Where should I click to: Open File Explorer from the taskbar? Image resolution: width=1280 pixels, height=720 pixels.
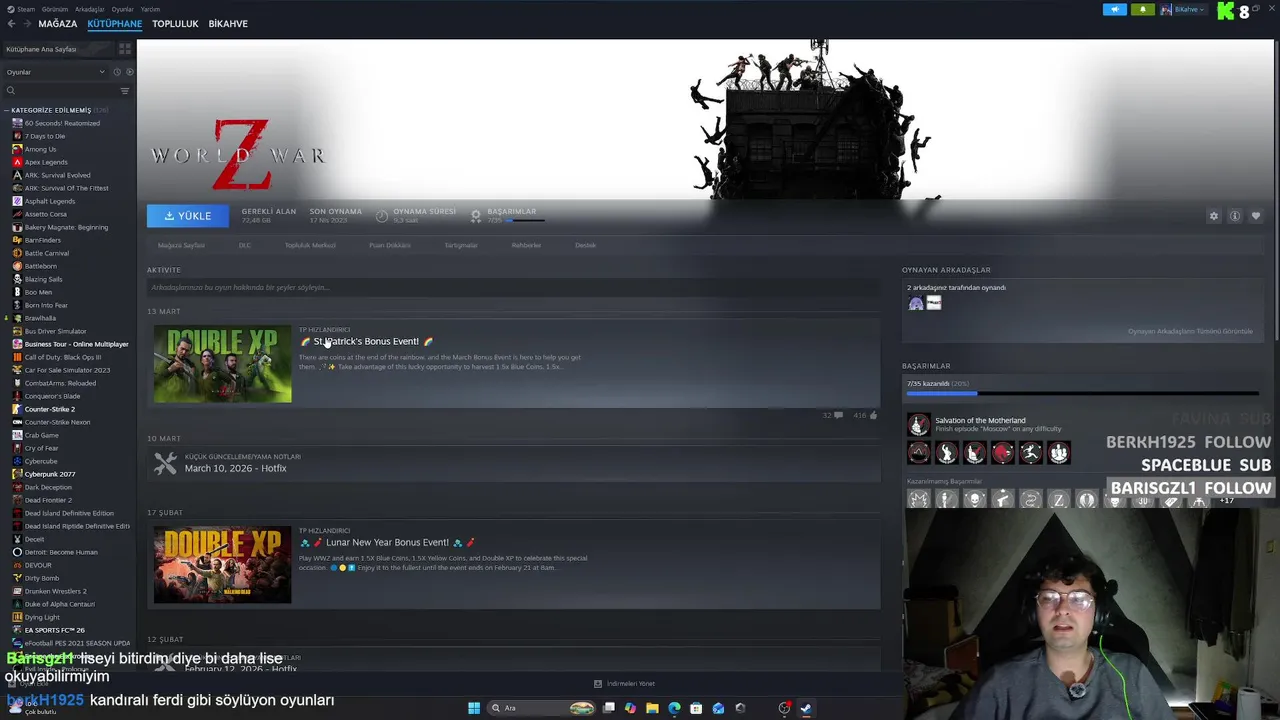652,708
